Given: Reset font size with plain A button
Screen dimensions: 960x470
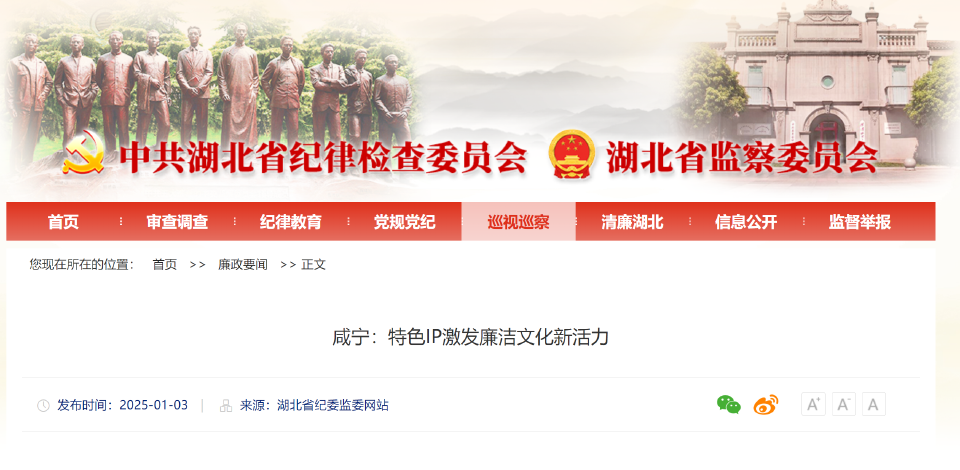Looking at the screenshot, I should pos(874,405).
